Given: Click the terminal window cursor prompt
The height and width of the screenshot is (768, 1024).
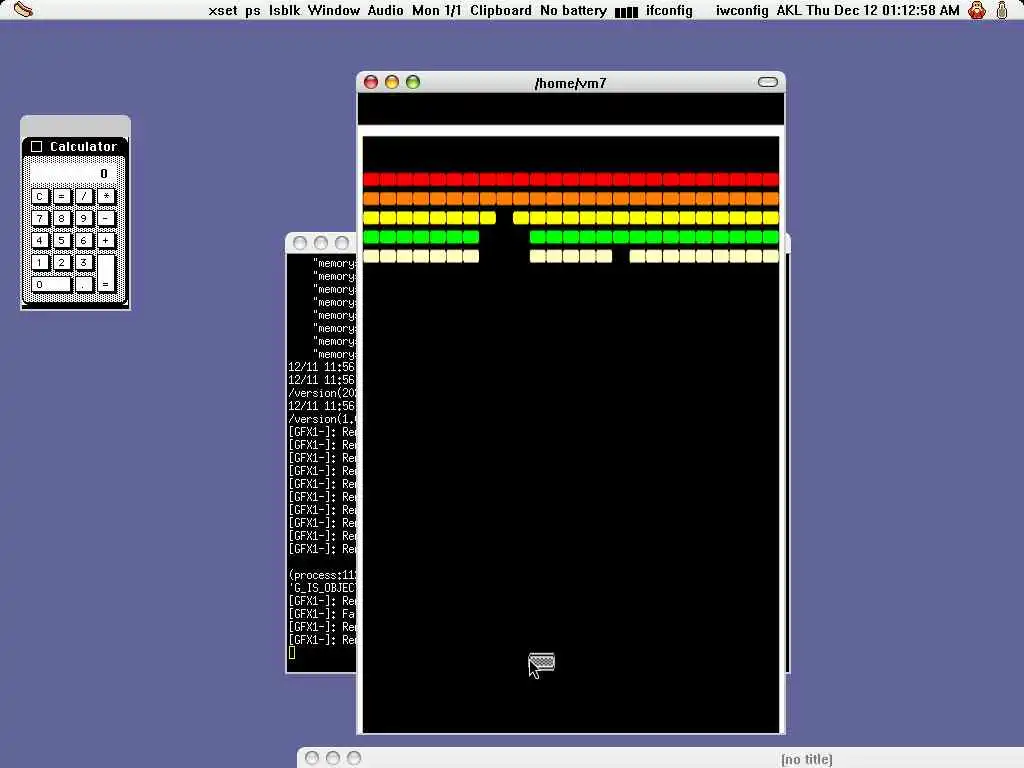Looking at the screenshot, I should [291, 652].
